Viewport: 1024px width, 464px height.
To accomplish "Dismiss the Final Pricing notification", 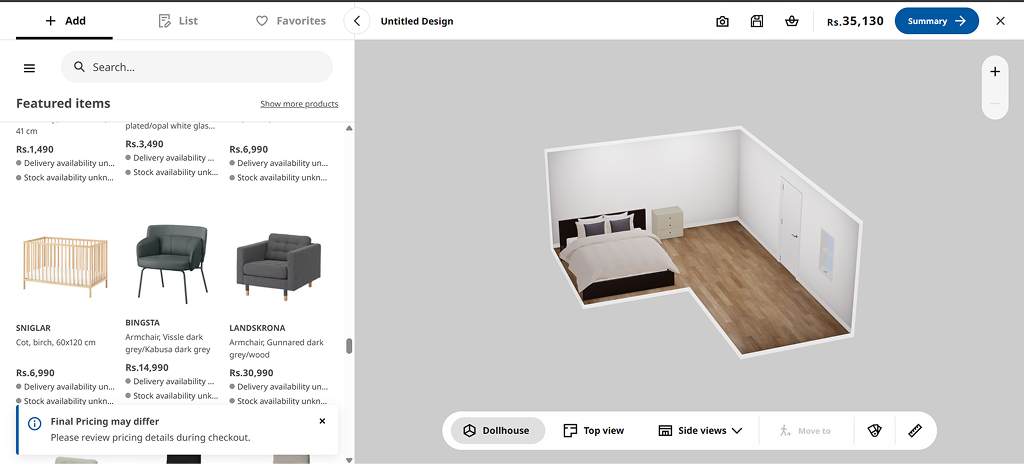I will click(x=322, y=422).
